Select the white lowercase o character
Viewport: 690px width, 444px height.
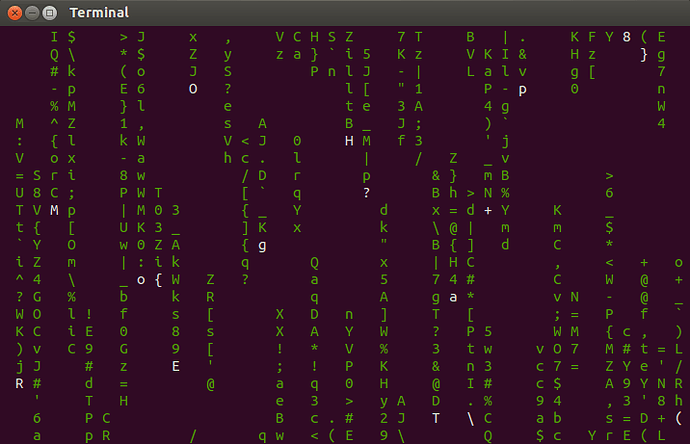[141, 280]
